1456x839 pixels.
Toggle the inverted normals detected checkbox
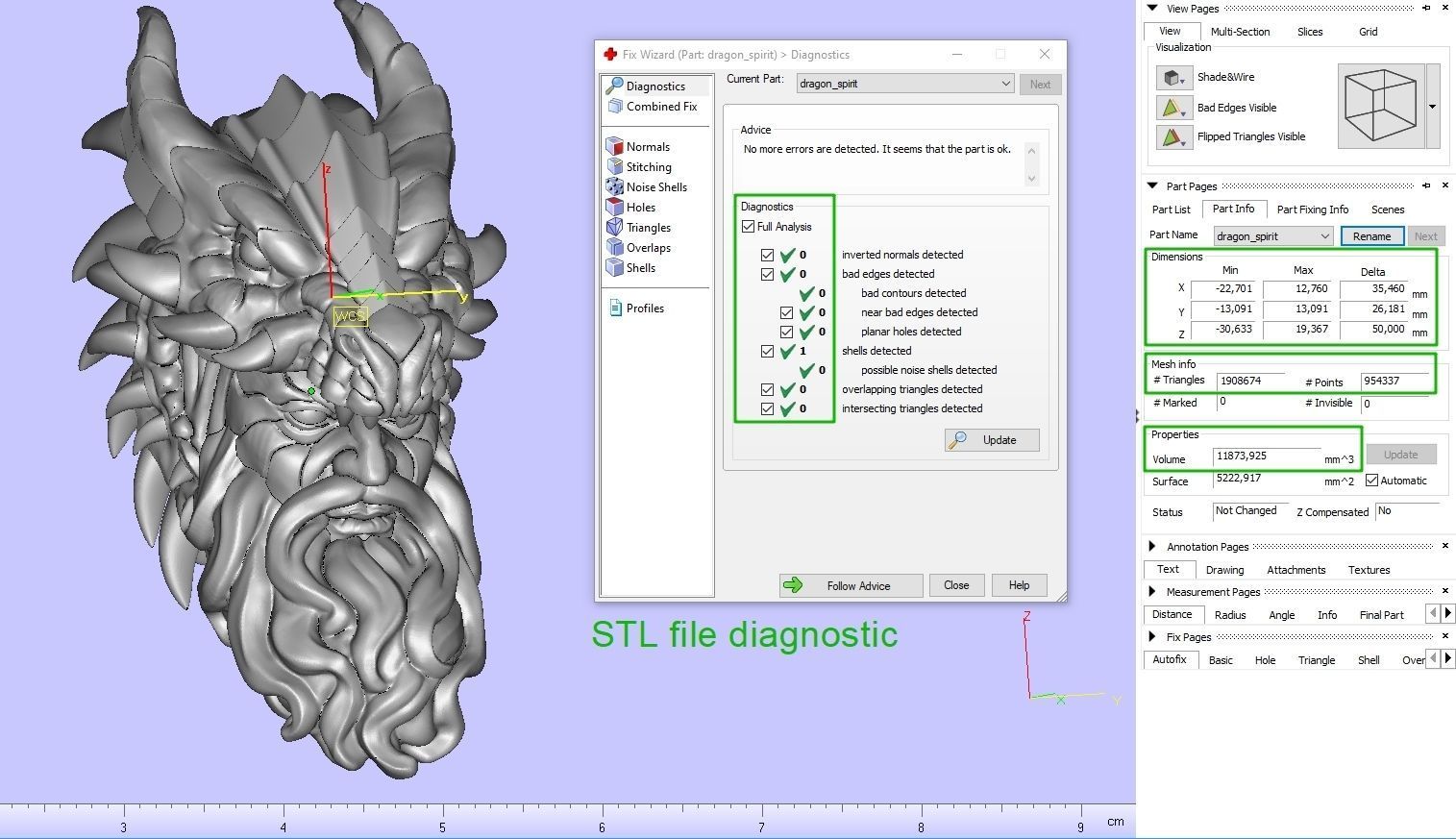pyautogui.click(x=767, y=255)
